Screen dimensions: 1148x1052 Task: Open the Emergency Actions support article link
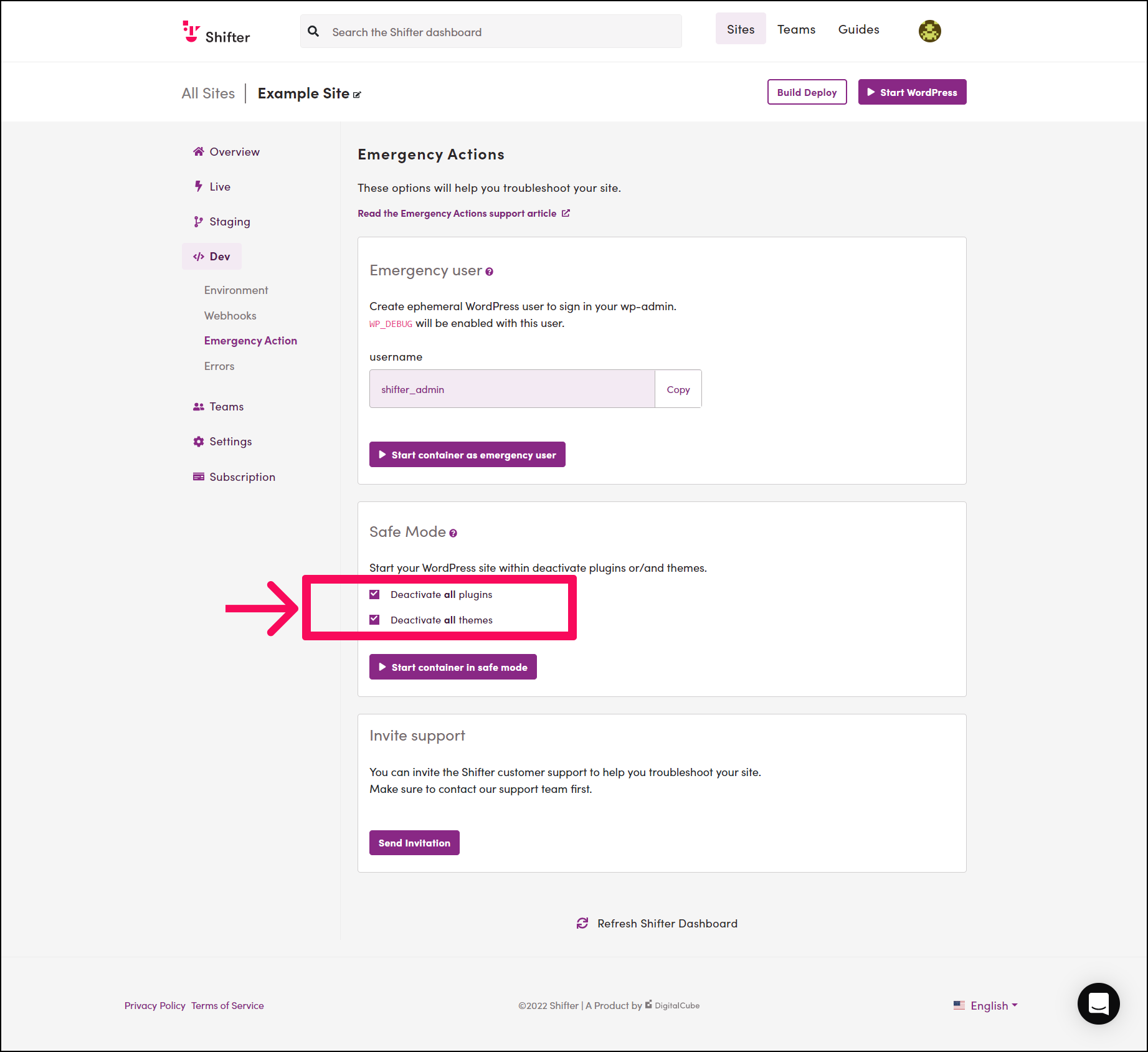[457, 213]
